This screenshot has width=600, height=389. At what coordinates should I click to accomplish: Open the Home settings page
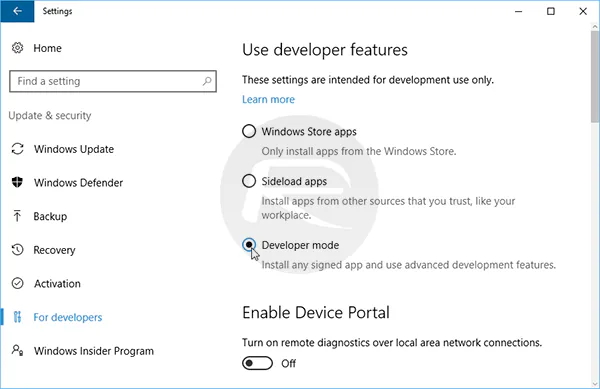[47, 48]
